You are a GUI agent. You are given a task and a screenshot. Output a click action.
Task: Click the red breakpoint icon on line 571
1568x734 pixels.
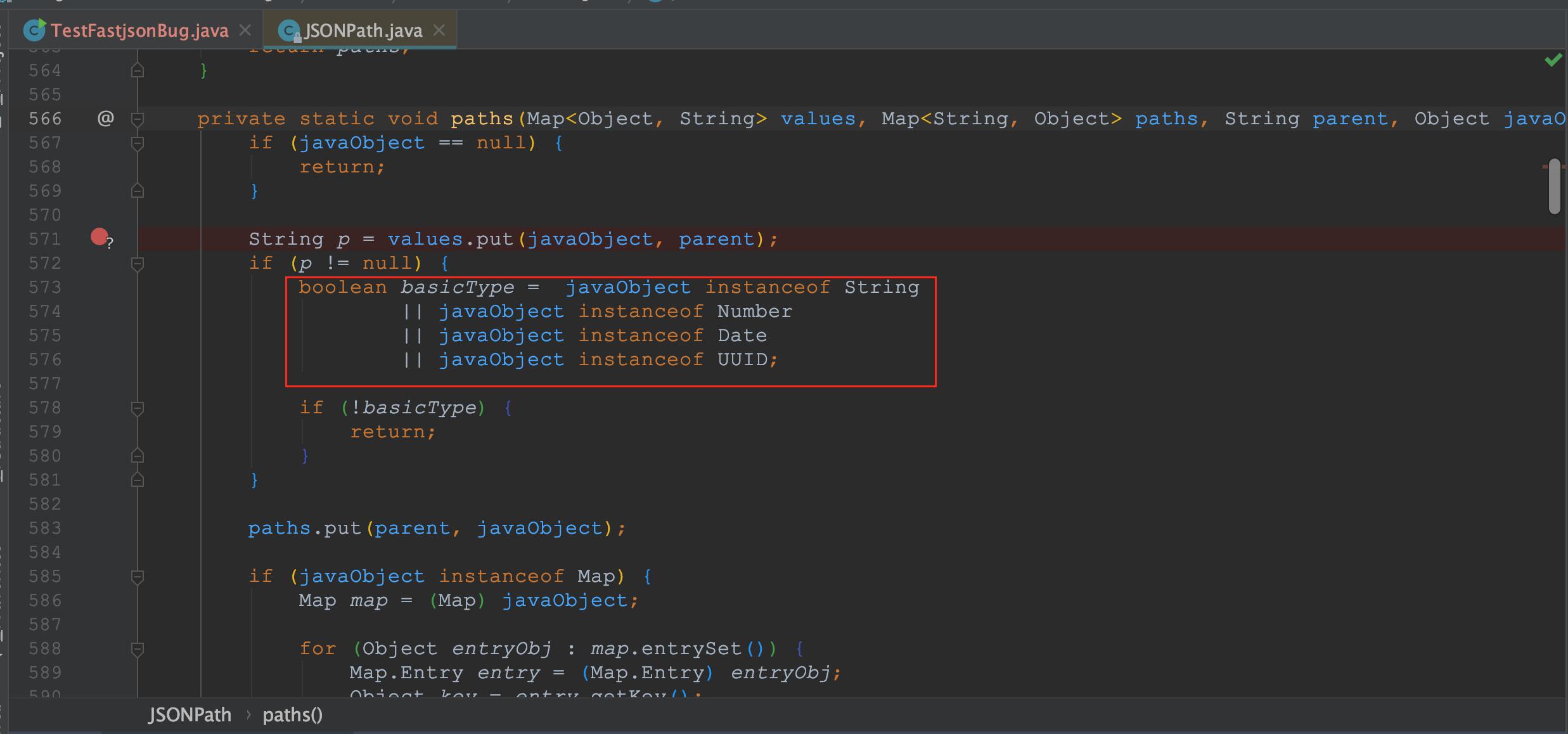click(98, 238)
